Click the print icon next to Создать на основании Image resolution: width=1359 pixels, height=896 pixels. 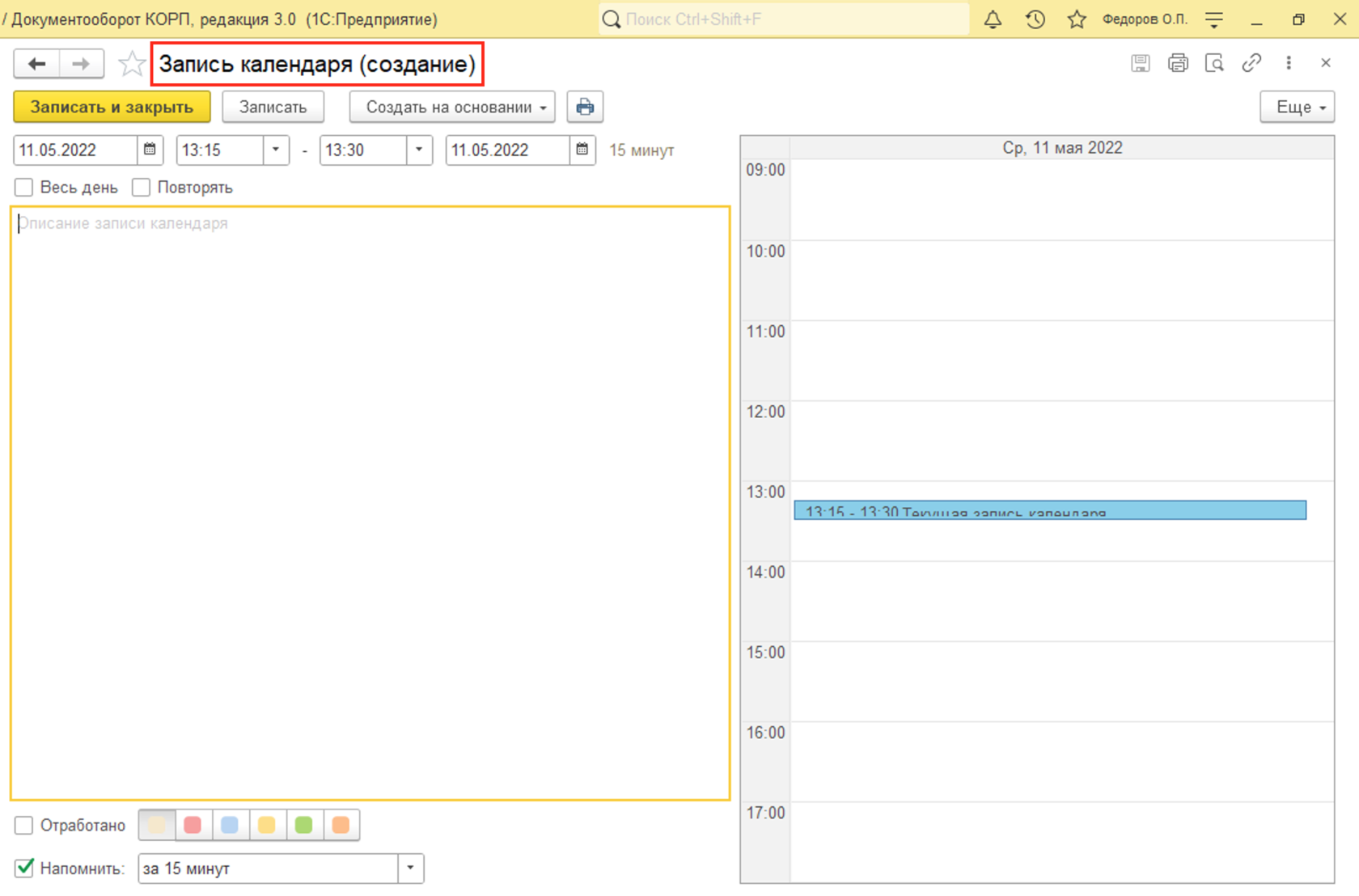tap(585, 107)
